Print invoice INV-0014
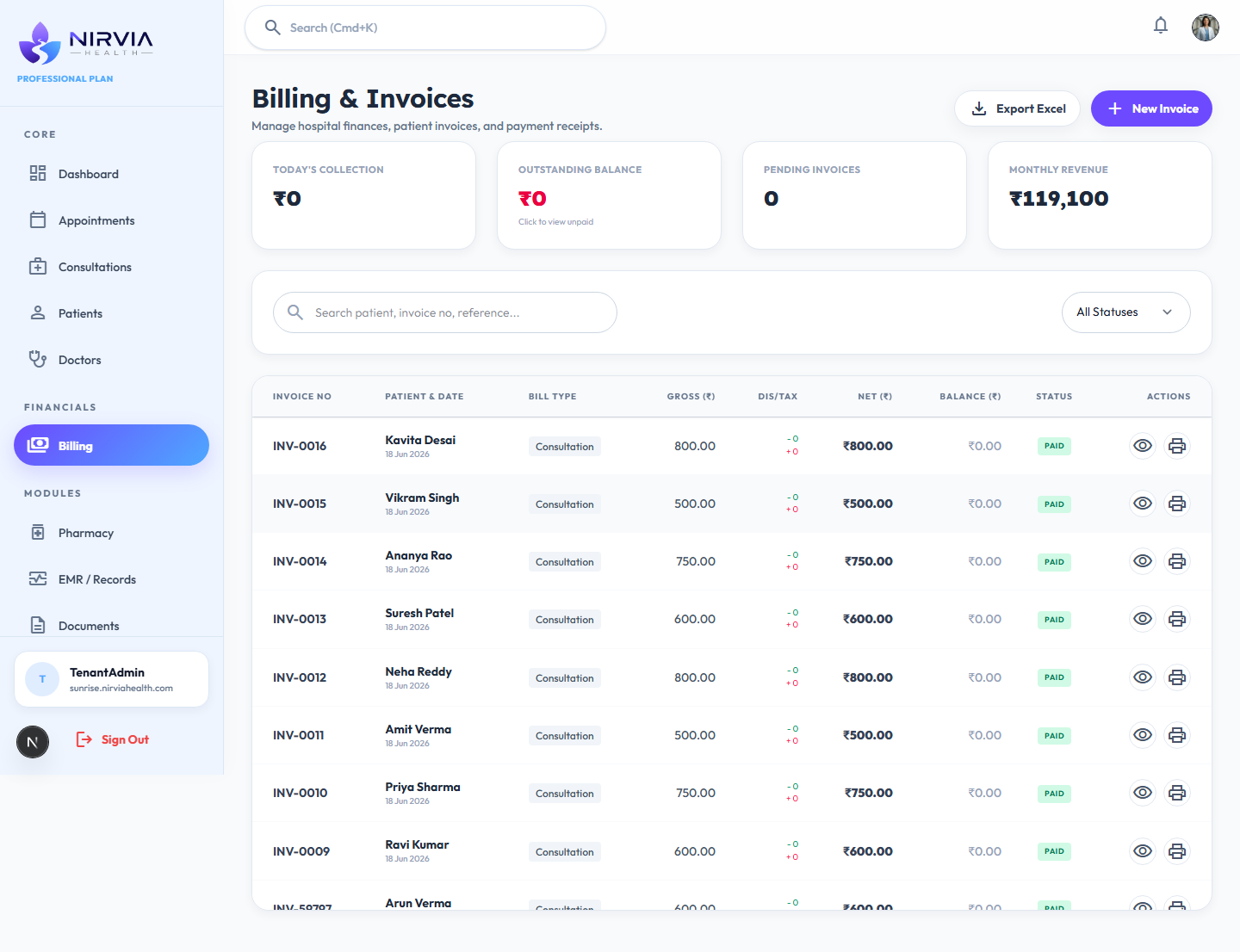Viewport: 1240px width, 952px height. [1177, 561]
